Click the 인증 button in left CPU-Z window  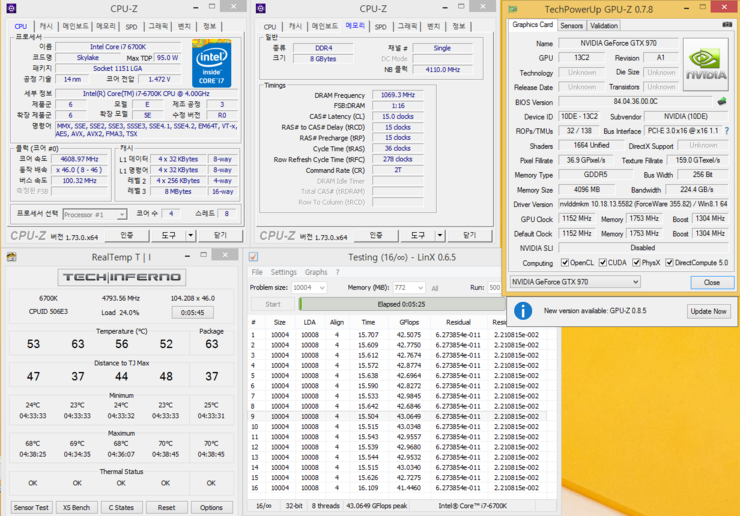click(126, 235)
